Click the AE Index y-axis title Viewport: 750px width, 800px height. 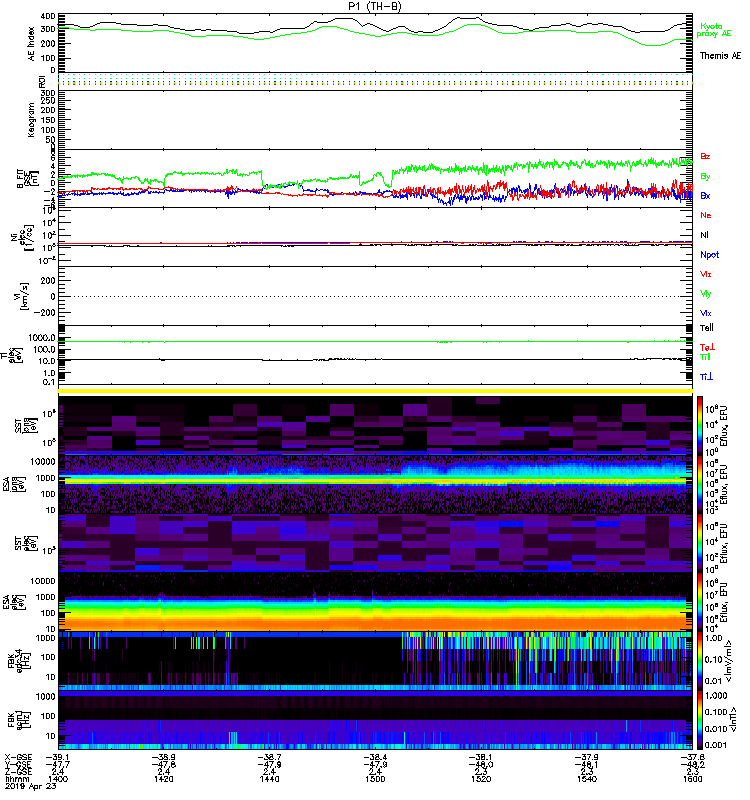[x=31, y=44]
